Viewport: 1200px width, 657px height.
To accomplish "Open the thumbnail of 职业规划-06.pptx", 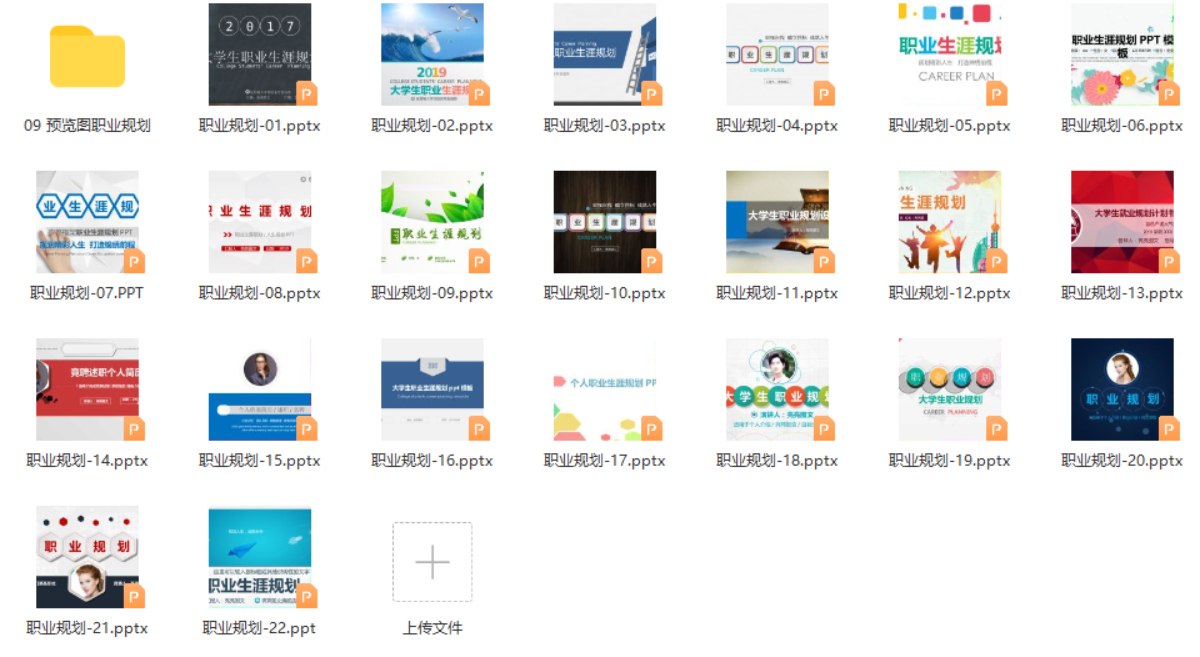I will 1123,54.
